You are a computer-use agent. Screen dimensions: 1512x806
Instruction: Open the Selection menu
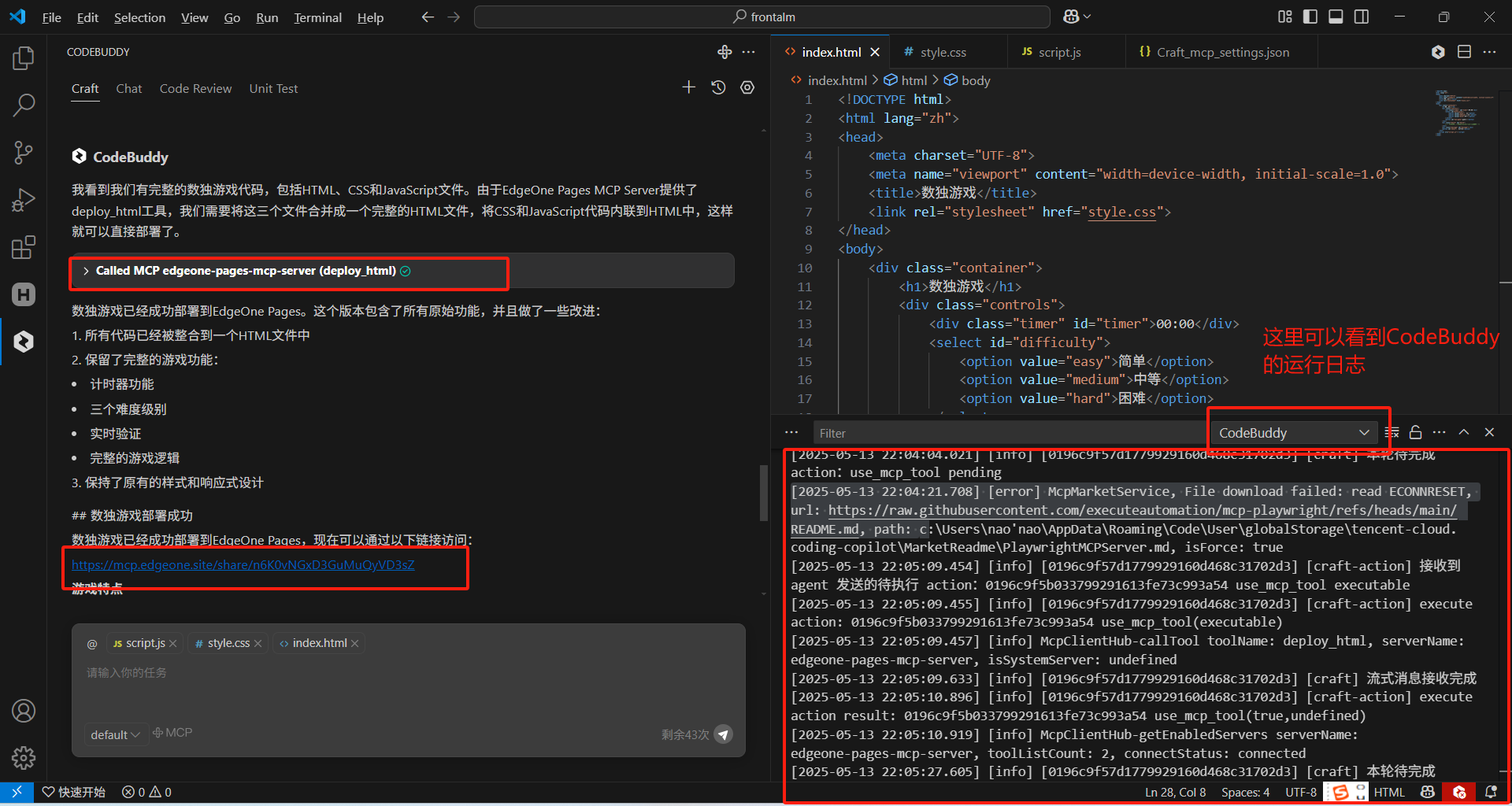tap(139, 17)
